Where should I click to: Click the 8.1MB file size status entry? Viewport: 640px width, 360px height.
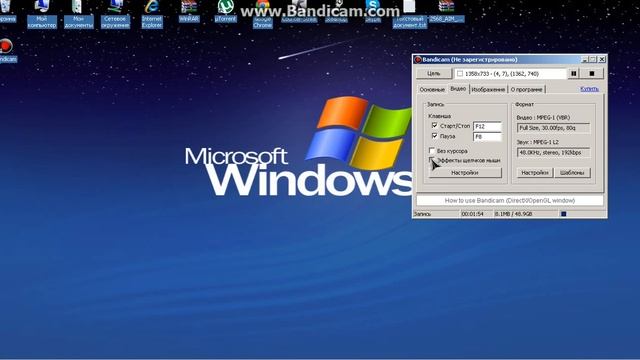(x=513, y=214)
